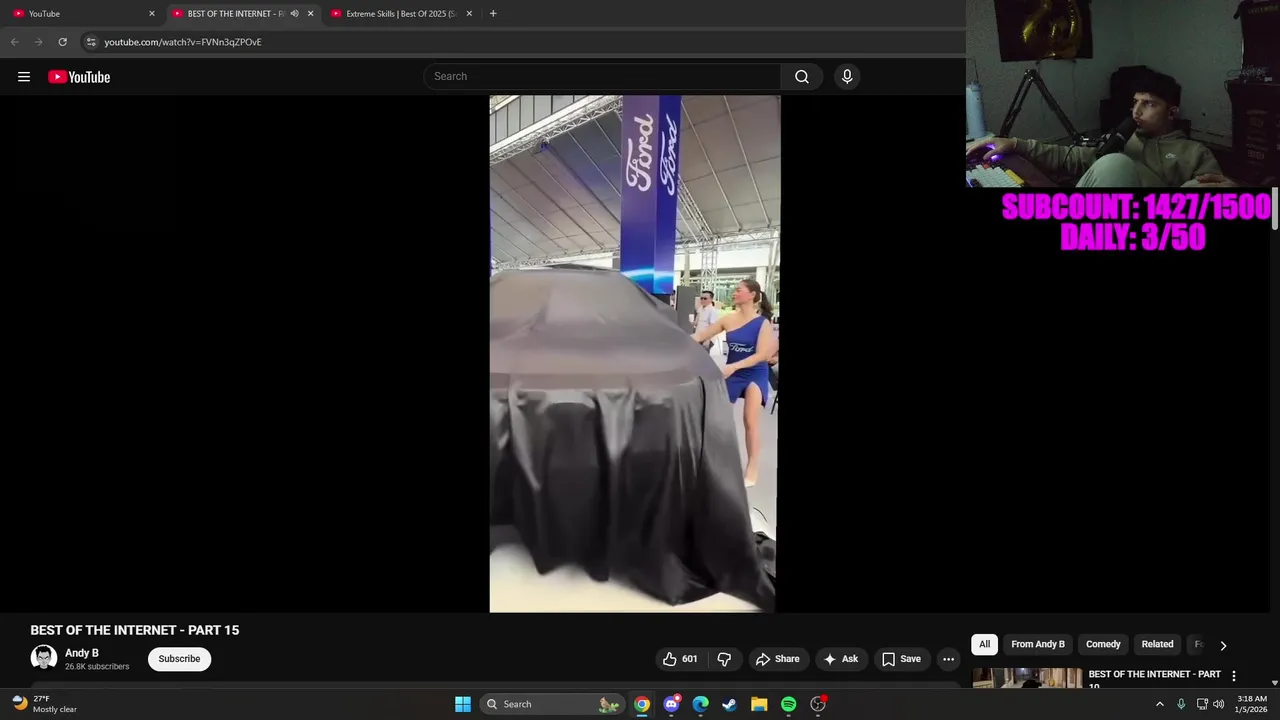Select From Andy B filter chip
This screenshot has height=720, width=1280.
pyautogui.click(x=1038, y=644)
